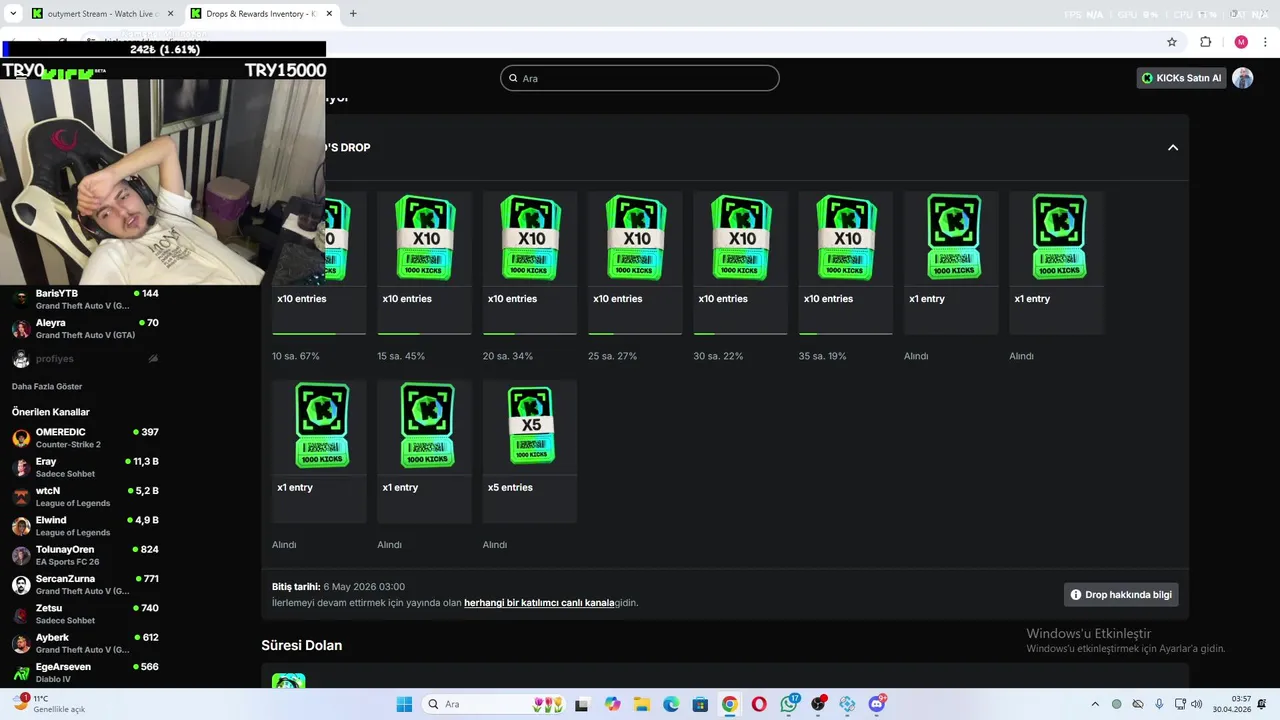This screenshot has width=1280, height=720.
Task: Open the EgeArseven channel avatar
Action: [x=21, y=673]
